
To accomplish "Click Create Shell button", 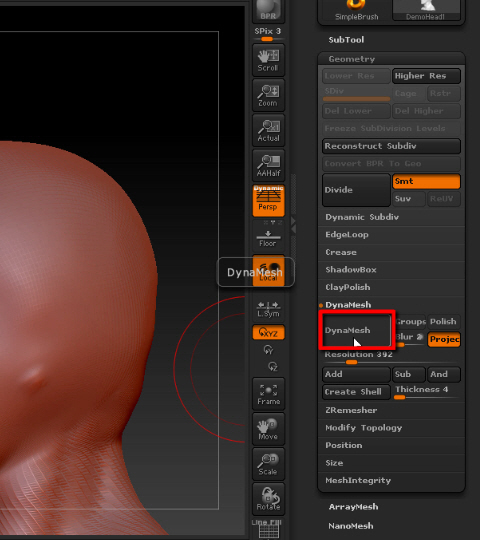I will tap(356, 392).
